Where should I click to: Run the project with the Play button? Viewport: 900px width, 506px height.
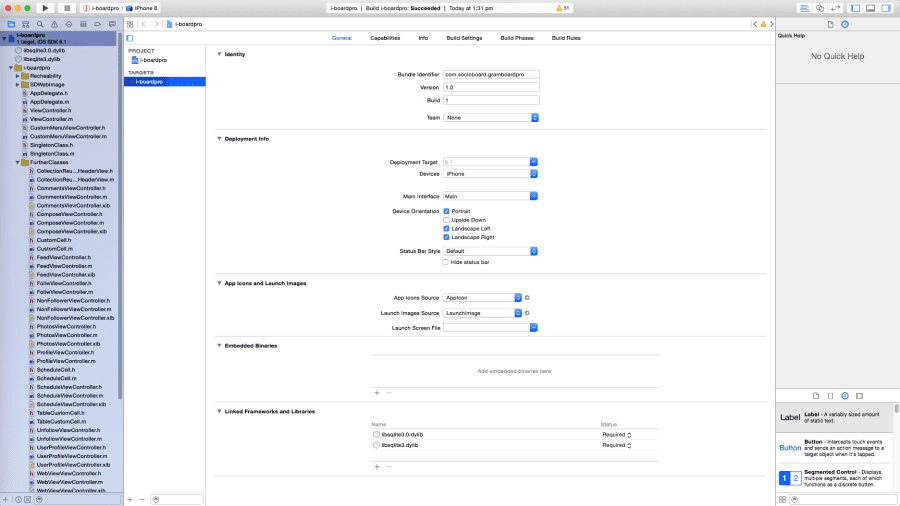[45, 8]
